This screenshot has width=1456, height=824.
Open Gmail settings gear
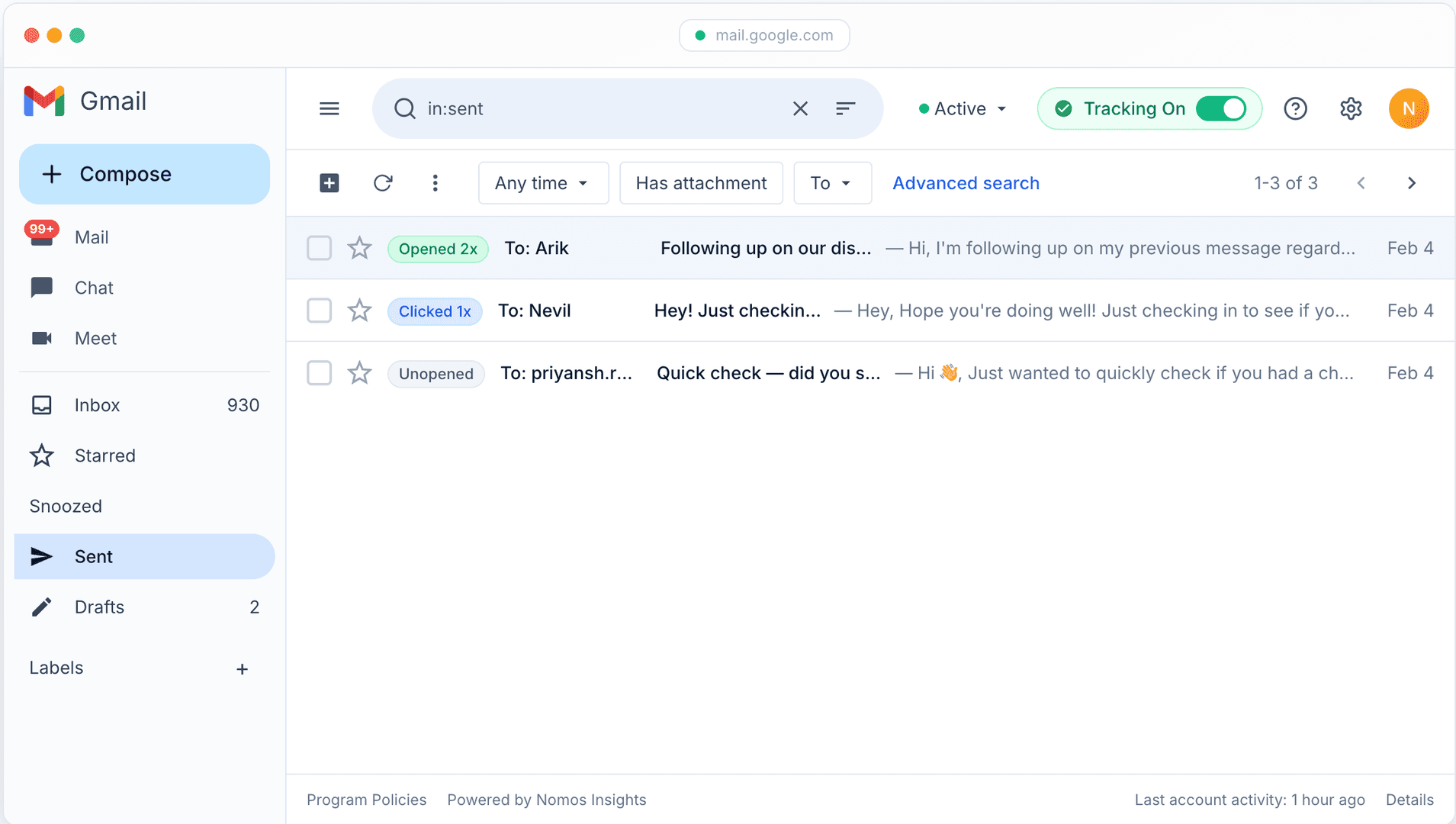(x=1350, y=108)
